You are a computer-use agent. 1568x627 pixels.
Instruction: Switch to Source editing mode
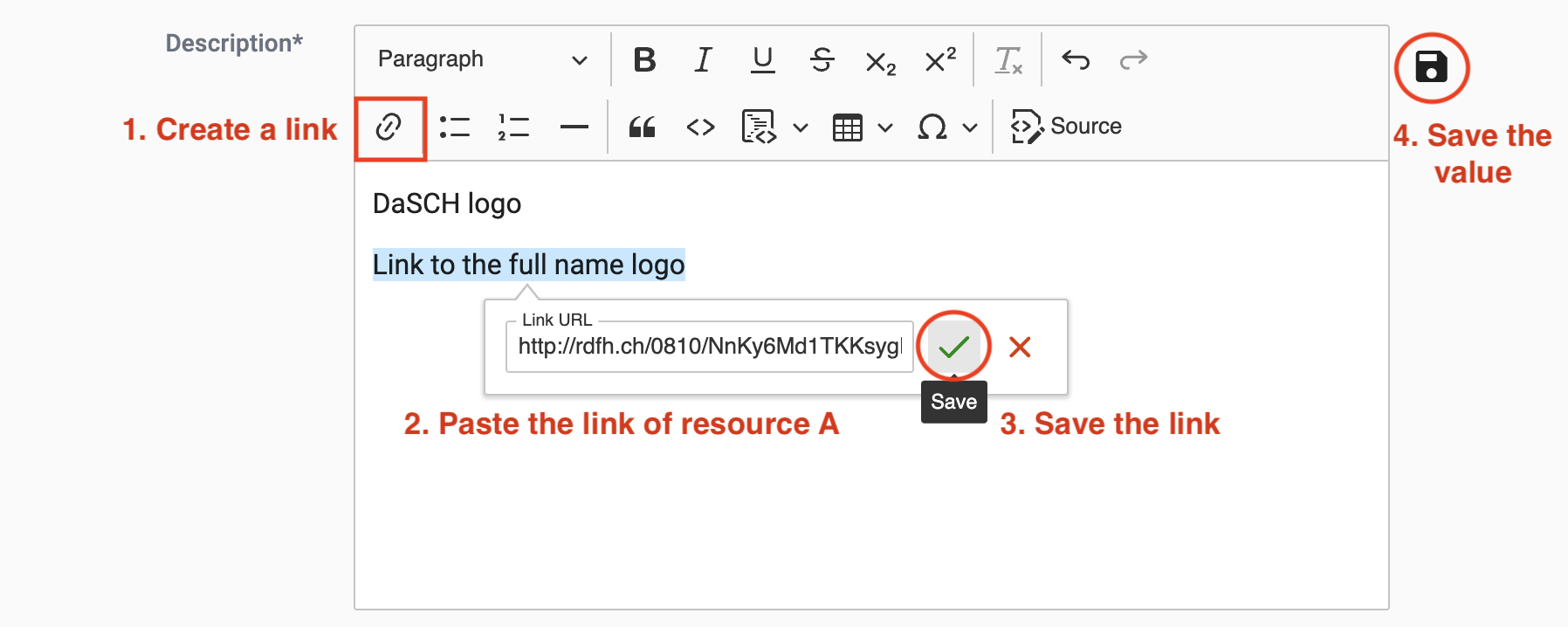(1066, 127)
